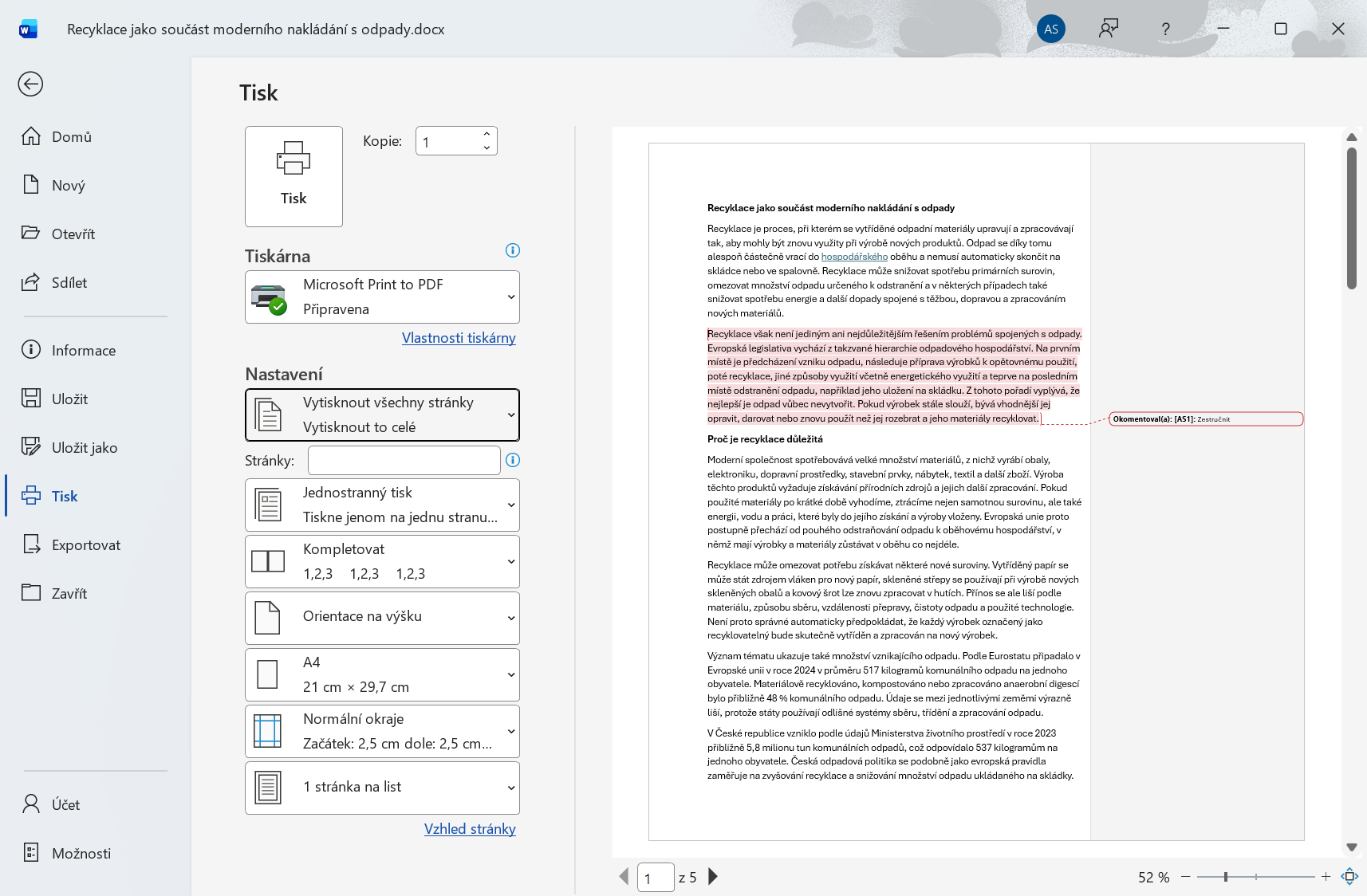The width and height of the screenshot is (1367, 896).
Task: Zoom in with the plus icon
Action: (x=1326, y=876)
